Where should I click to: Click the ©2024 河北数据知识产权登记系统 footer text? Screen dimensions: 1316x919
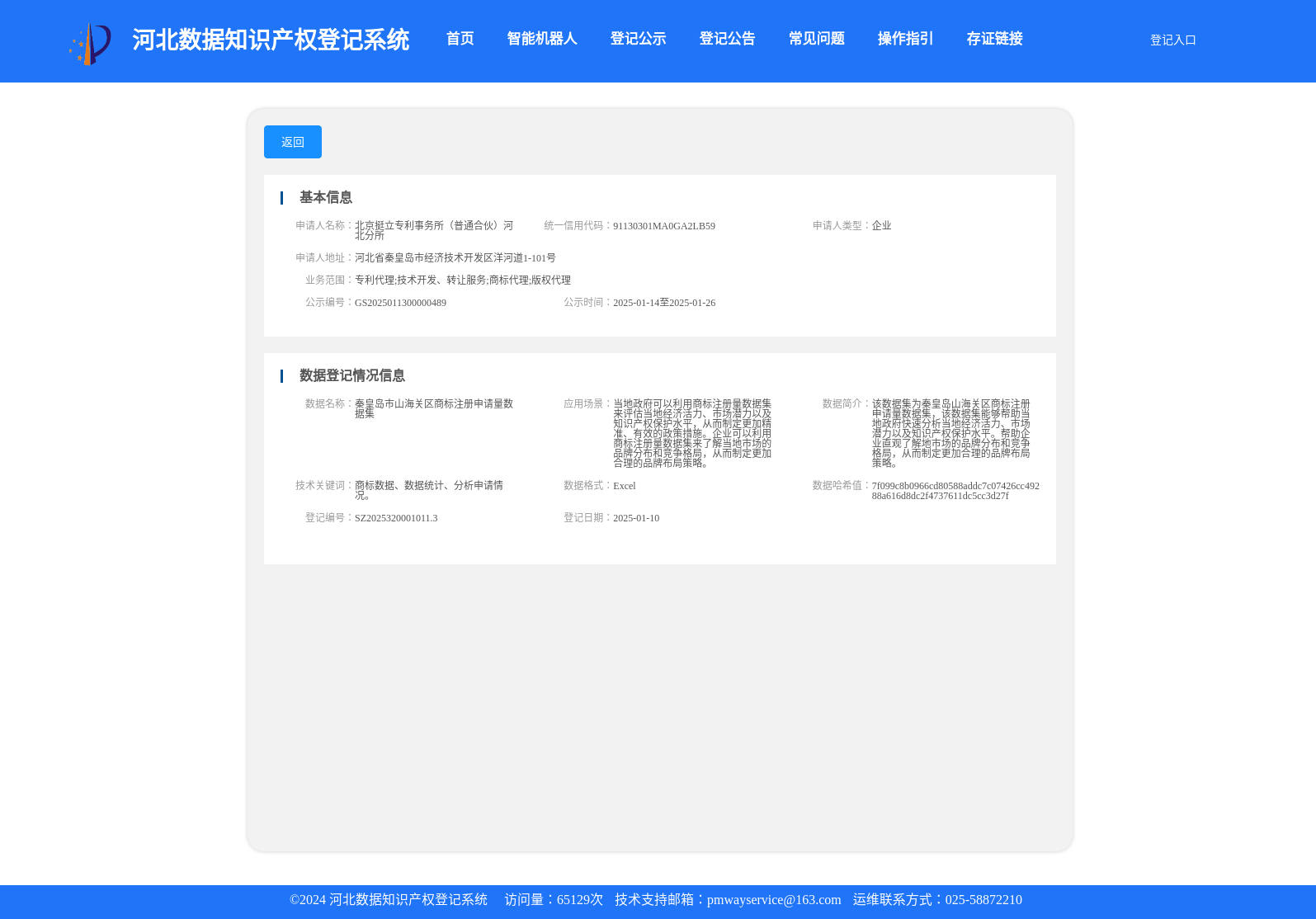pyautogui.click(x=389, y=900)
